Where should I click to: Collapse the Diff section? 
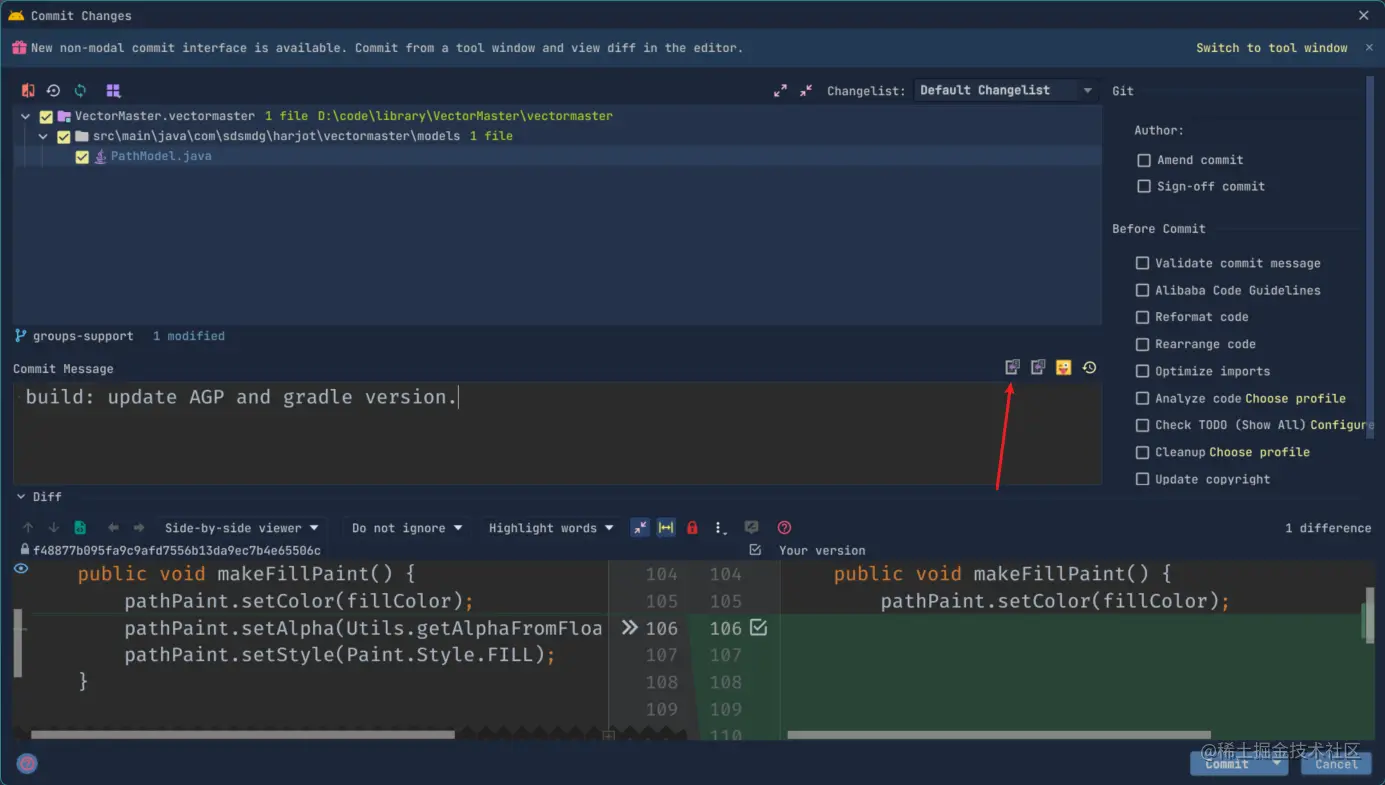(21, 496)
